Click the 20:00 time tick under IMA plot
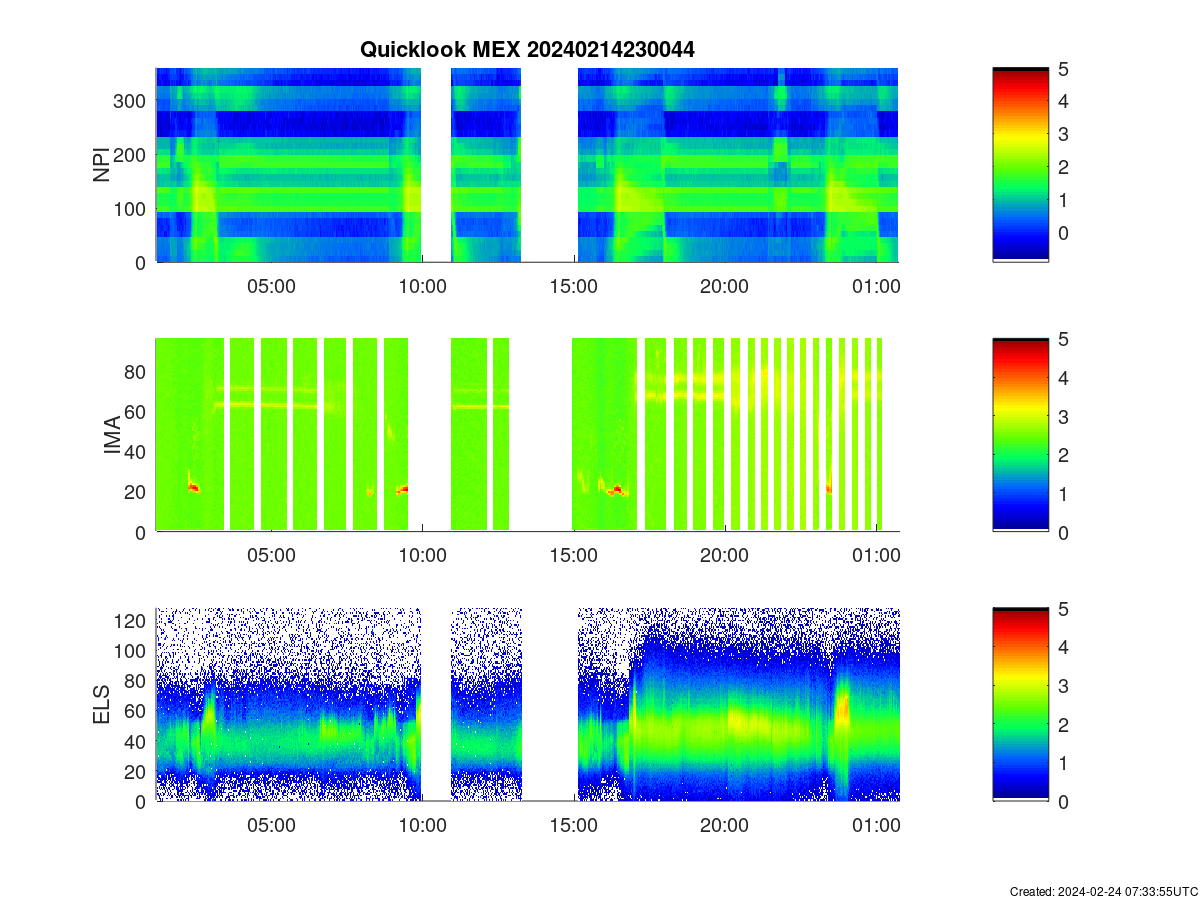1200x900 pixels. pyautogui.click(x=724, y=555)
